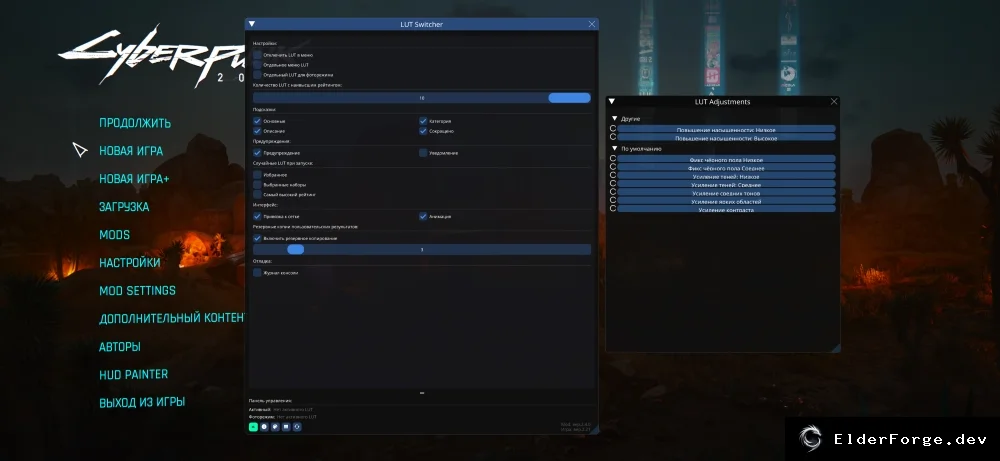
Task: Click reset icon beside 'Усиление ярких областей'
Action: [x=613, y=200]
